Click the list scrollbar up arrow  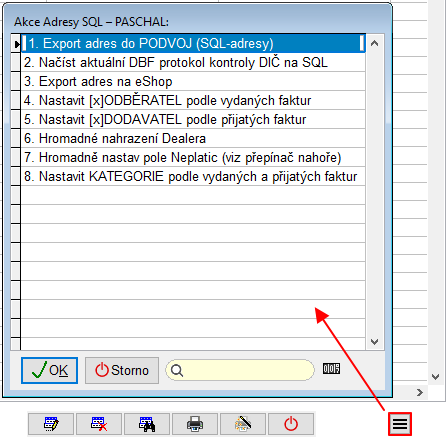click(x=375, y=43)
